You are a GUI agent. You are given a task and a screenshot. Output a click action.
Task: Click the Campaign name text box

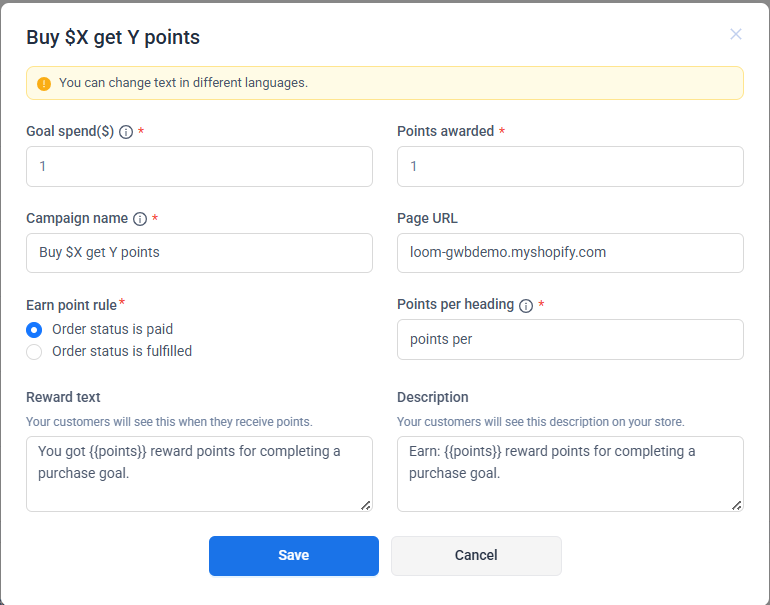199,253
